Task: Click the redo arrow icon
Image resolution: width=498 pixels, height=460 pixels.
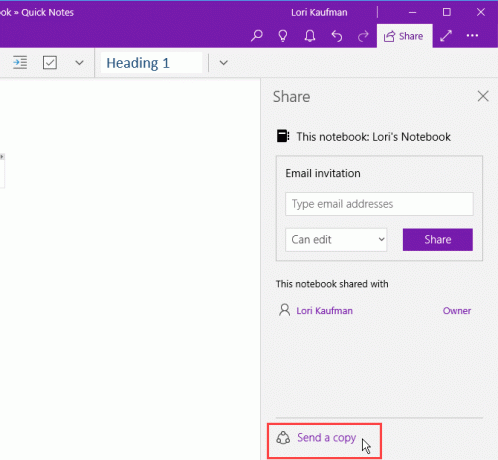Action: (363, 36)
